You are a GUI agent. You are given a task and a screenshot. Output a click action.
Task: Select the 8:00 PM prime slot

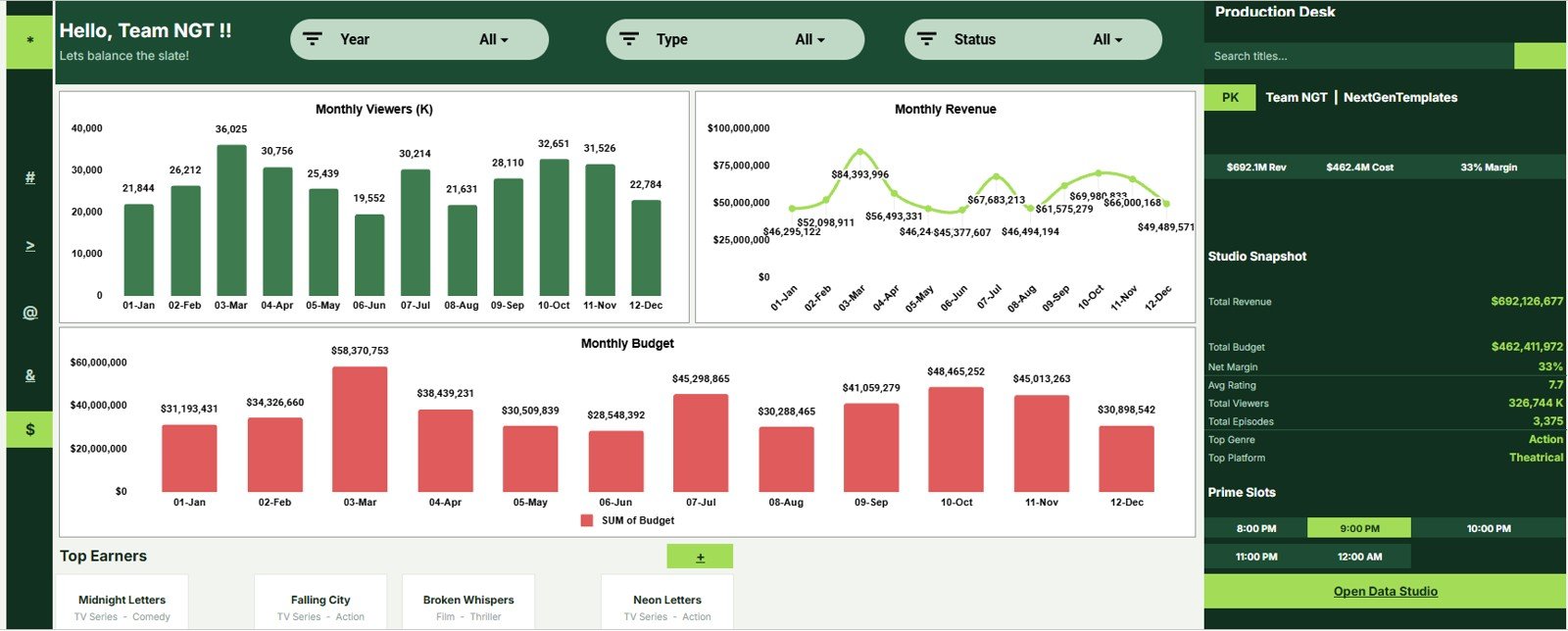pos(1256,528)
